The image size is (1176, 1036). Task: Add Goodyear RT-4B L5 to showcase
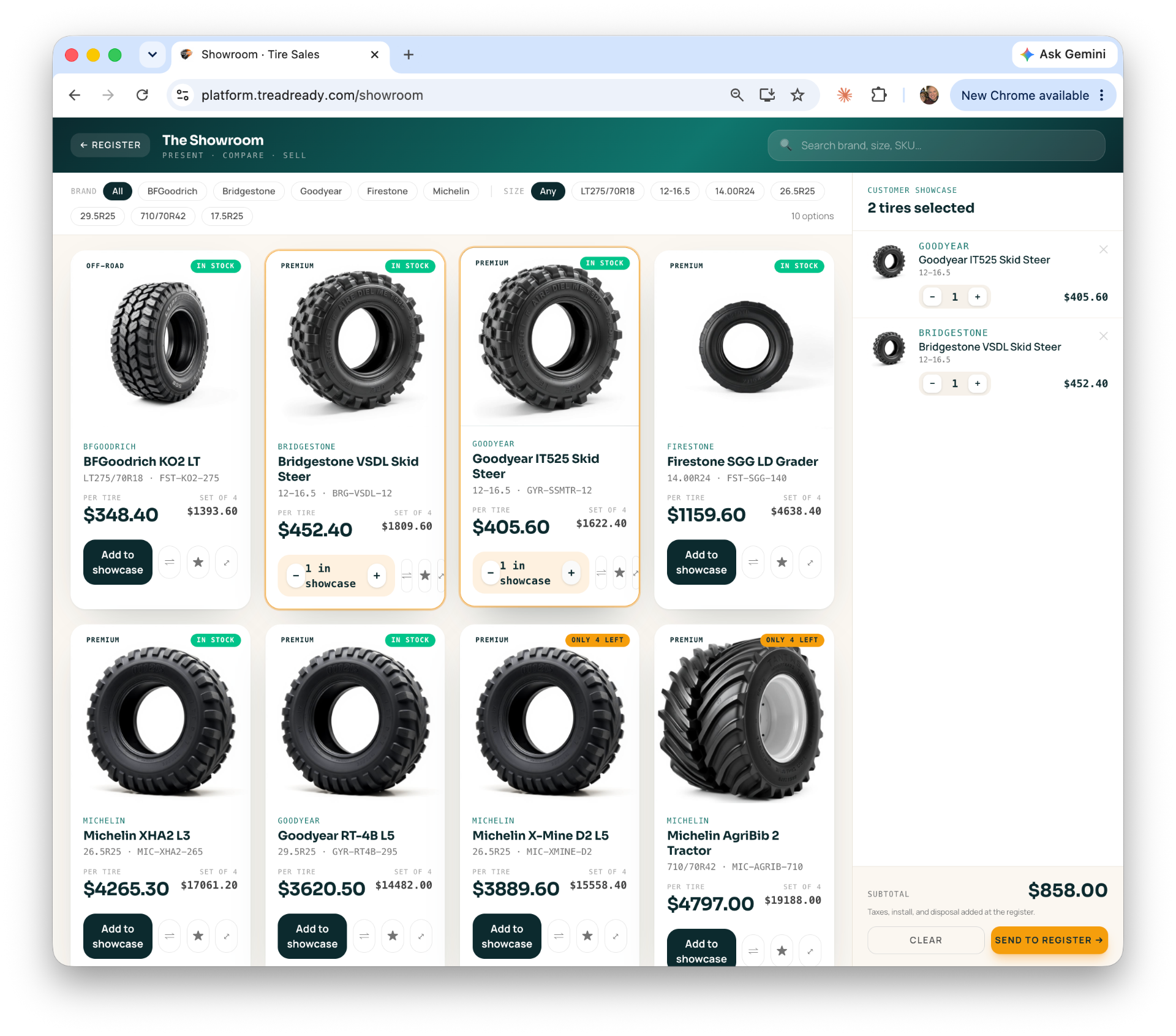(x=312, y=936)
